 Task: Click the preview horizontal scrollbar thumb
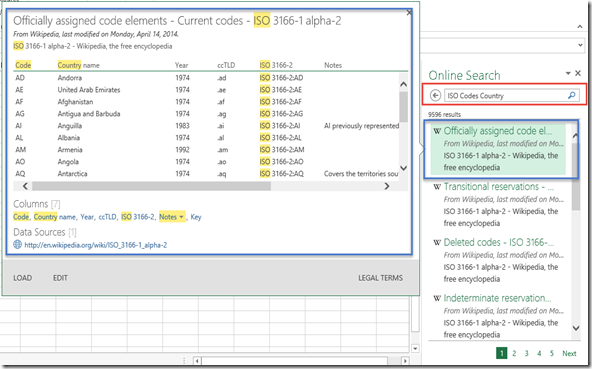pyautogui.click(x=151, y=186)
